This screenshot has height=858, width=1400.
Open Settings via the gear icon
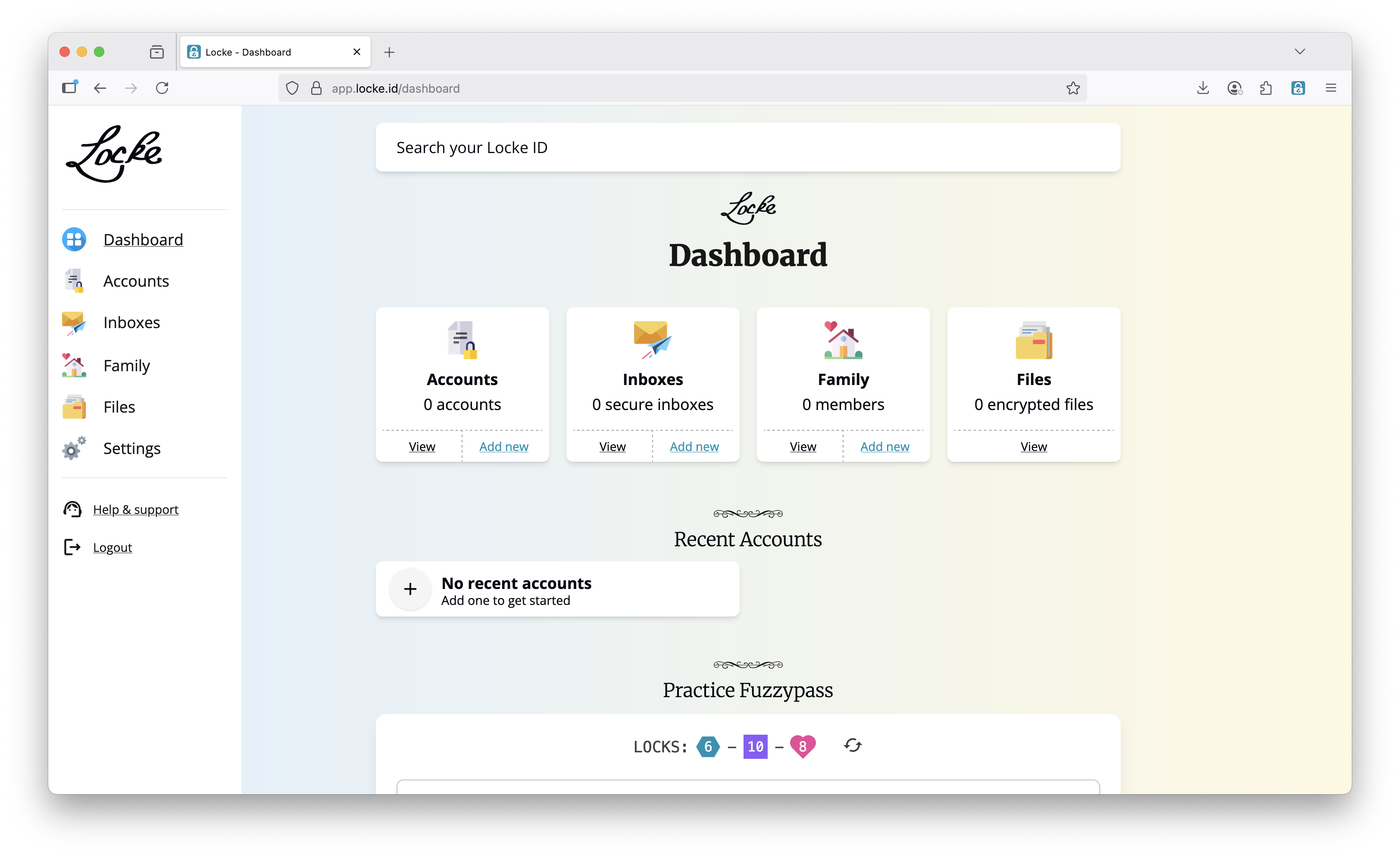(x=74, y=448)
